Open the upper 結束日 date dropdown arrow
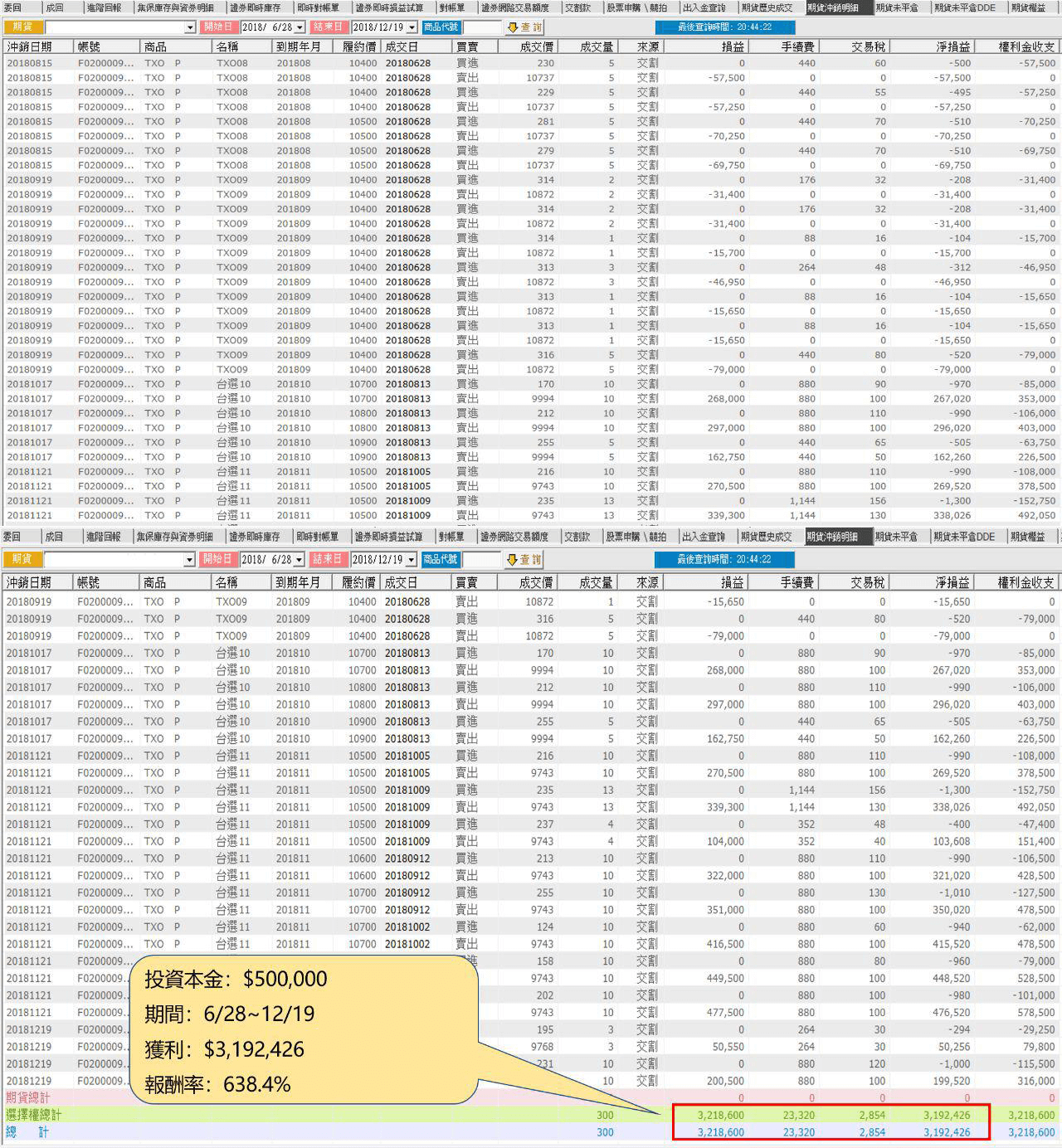1062x1148 pixels. pos(412,27)
